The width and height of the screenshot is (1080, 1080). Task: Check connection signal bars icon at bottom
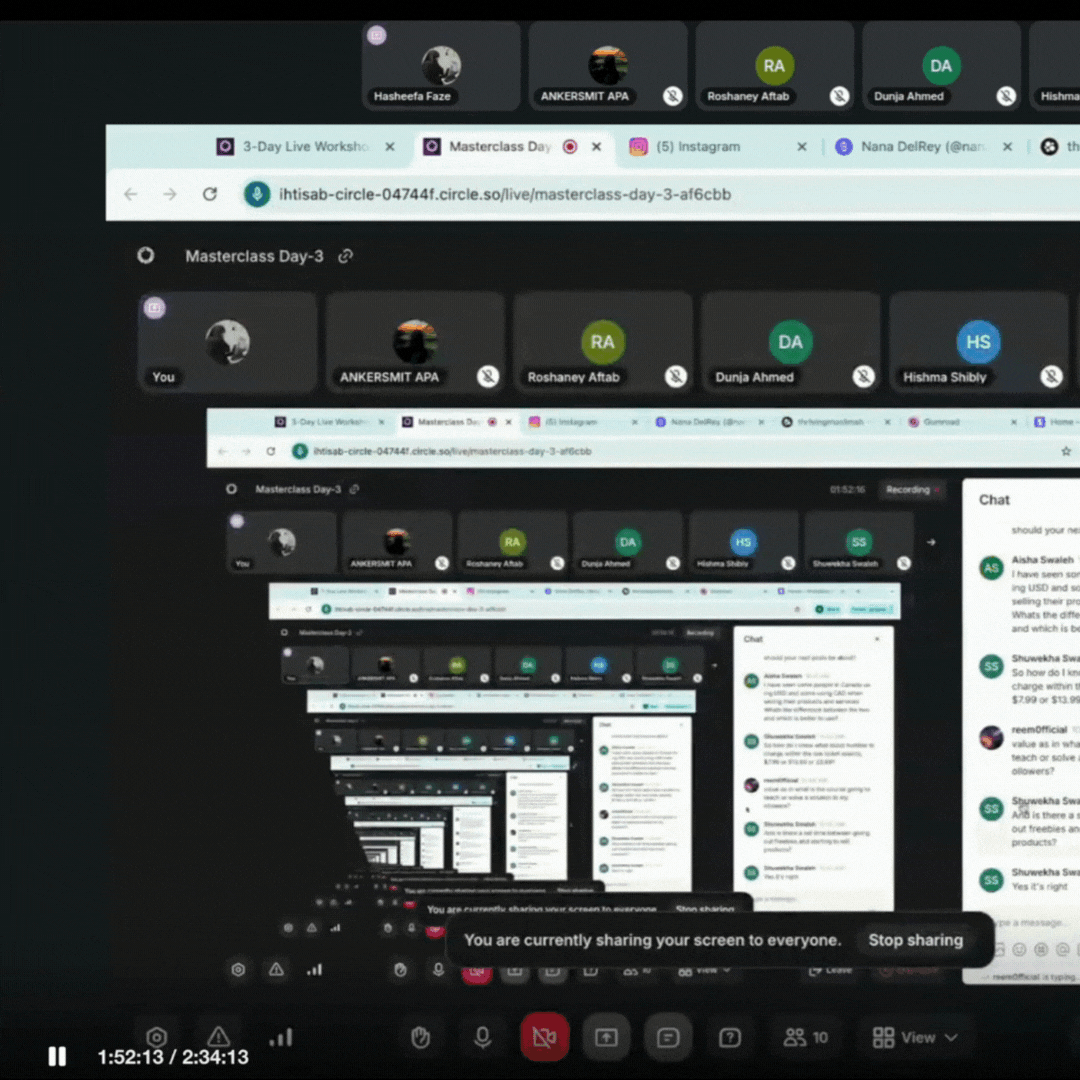point(281,1037)
